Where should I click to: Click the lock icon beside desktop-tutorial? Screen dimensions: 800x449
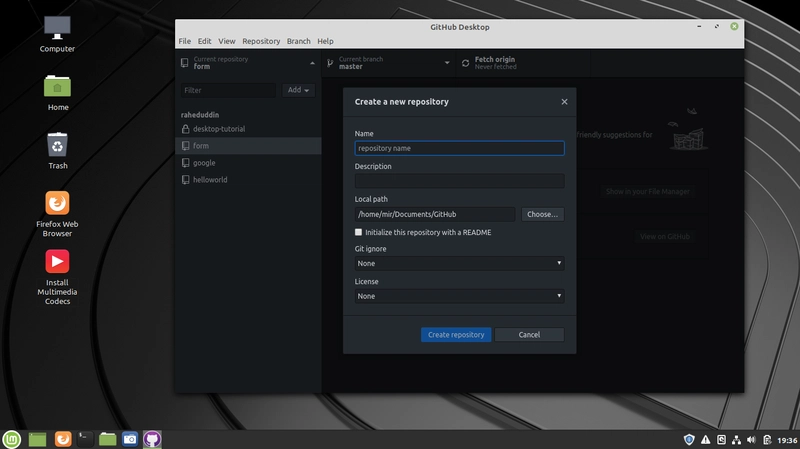point(185,129)
